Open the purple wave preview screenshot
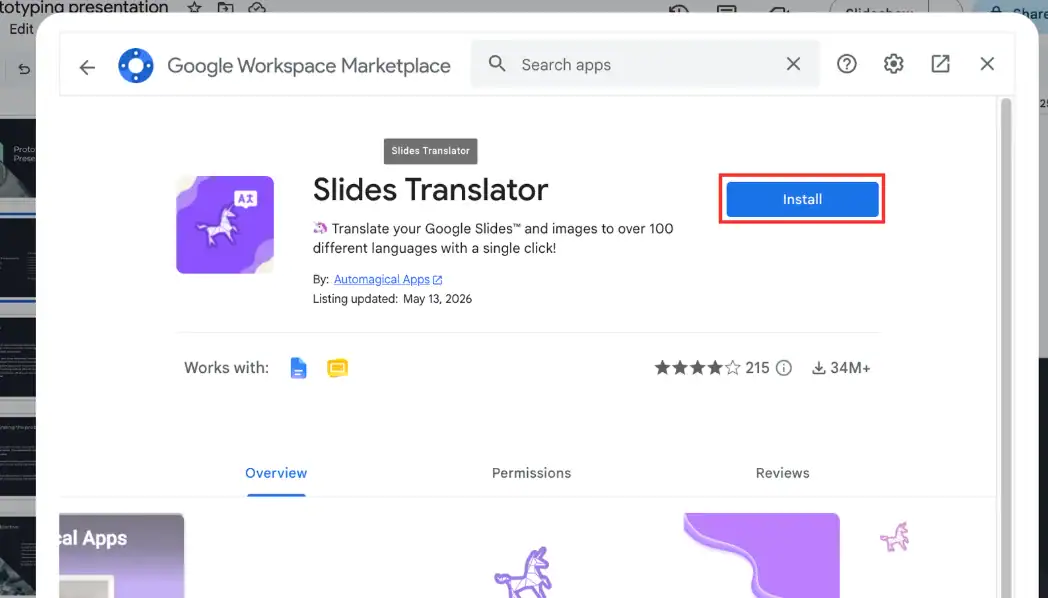The width and height of the screenshot is (1048, 598). pyautogui.click(x=761, y=555)
